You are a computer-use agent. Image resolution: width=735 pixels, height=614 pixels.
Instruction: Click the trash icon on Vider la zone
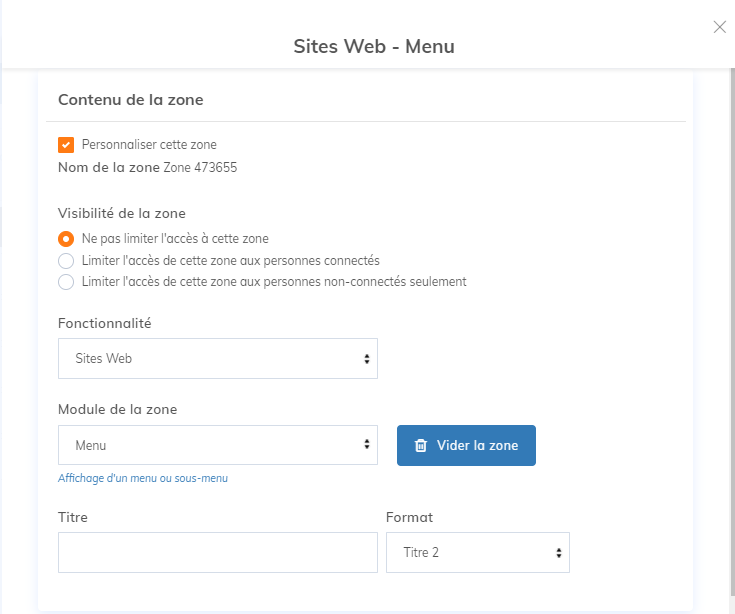click(421, 446)
